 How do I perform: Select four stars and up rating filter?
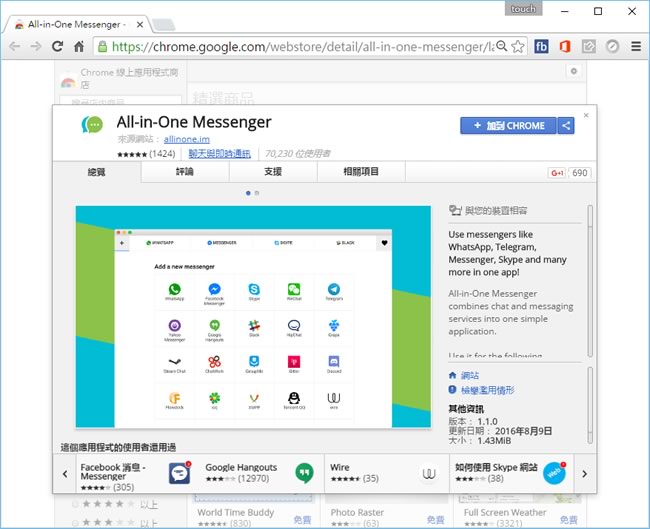point(115,504)
